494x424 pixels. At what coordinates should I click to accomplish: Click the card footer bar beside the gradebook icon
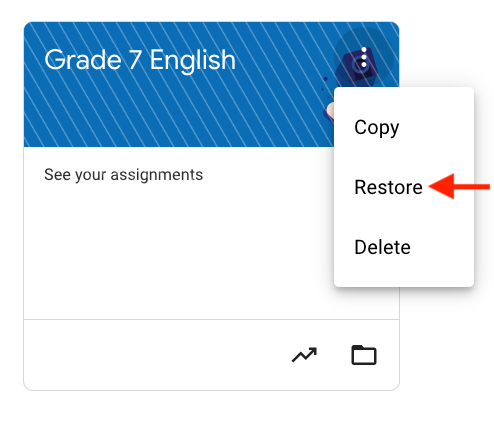(x=153, y=355)
